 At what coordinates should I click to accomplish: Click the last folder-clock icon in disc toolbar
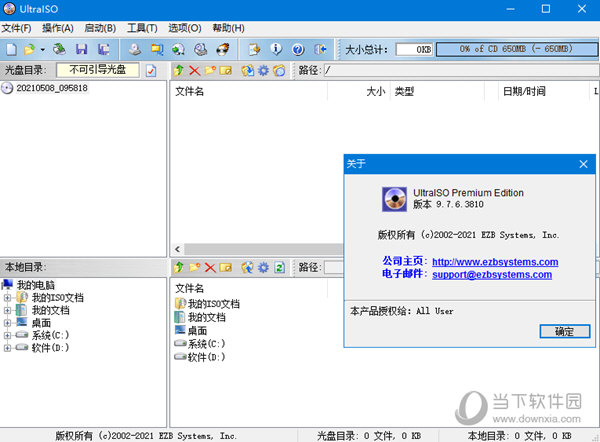(x=279, y=70)
